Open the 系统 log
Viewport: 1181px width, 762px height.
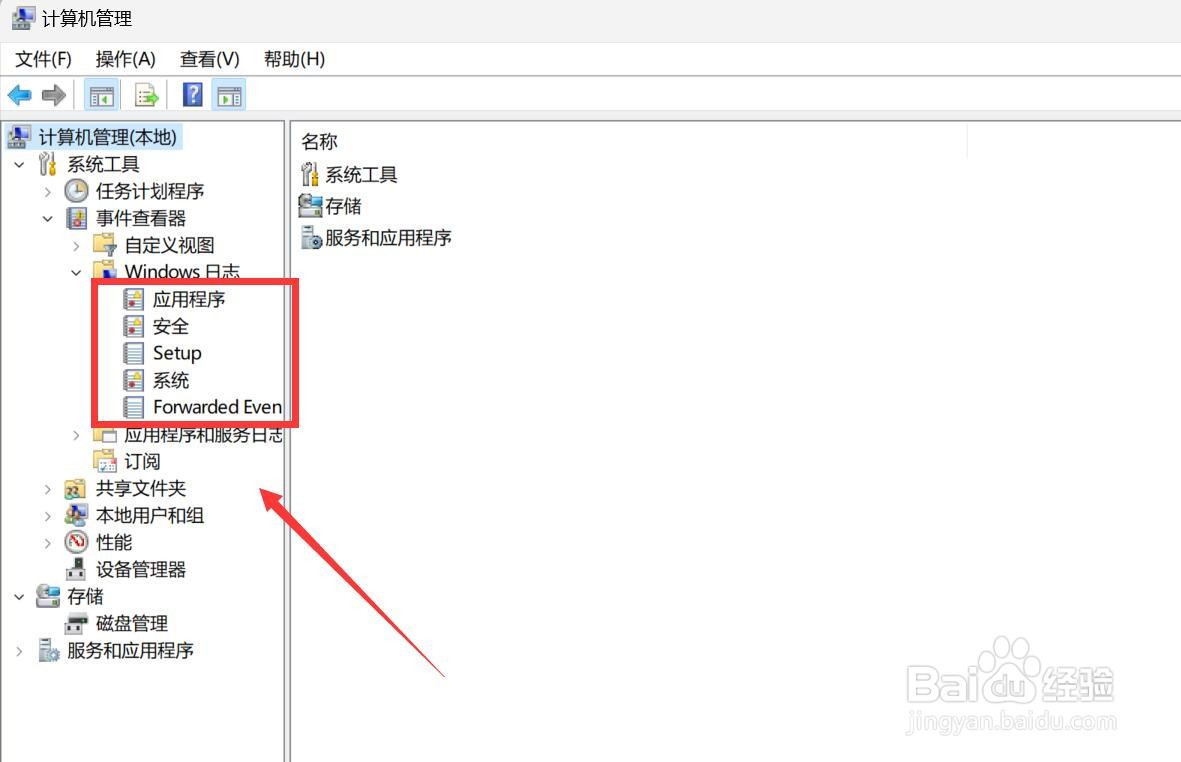(171, 380)
